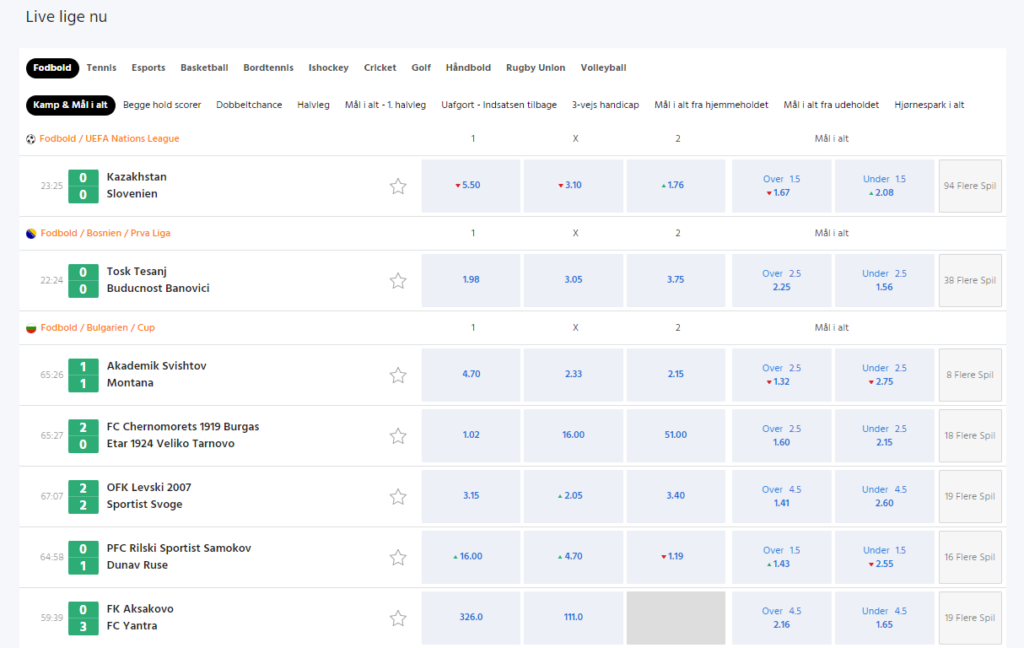Image resolution: width=1024 pixels, height=648 pixels.
Task: Pick the draw odds 3.05 for Tosk Tesanj
Action: click(x=573, y=281)
